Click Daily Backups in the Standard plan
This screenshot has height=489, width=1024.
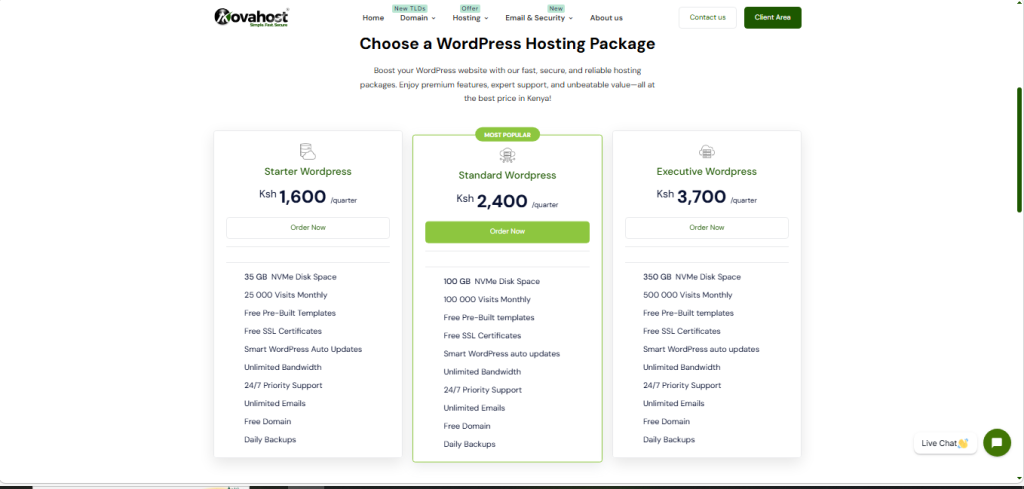[470, 445]
